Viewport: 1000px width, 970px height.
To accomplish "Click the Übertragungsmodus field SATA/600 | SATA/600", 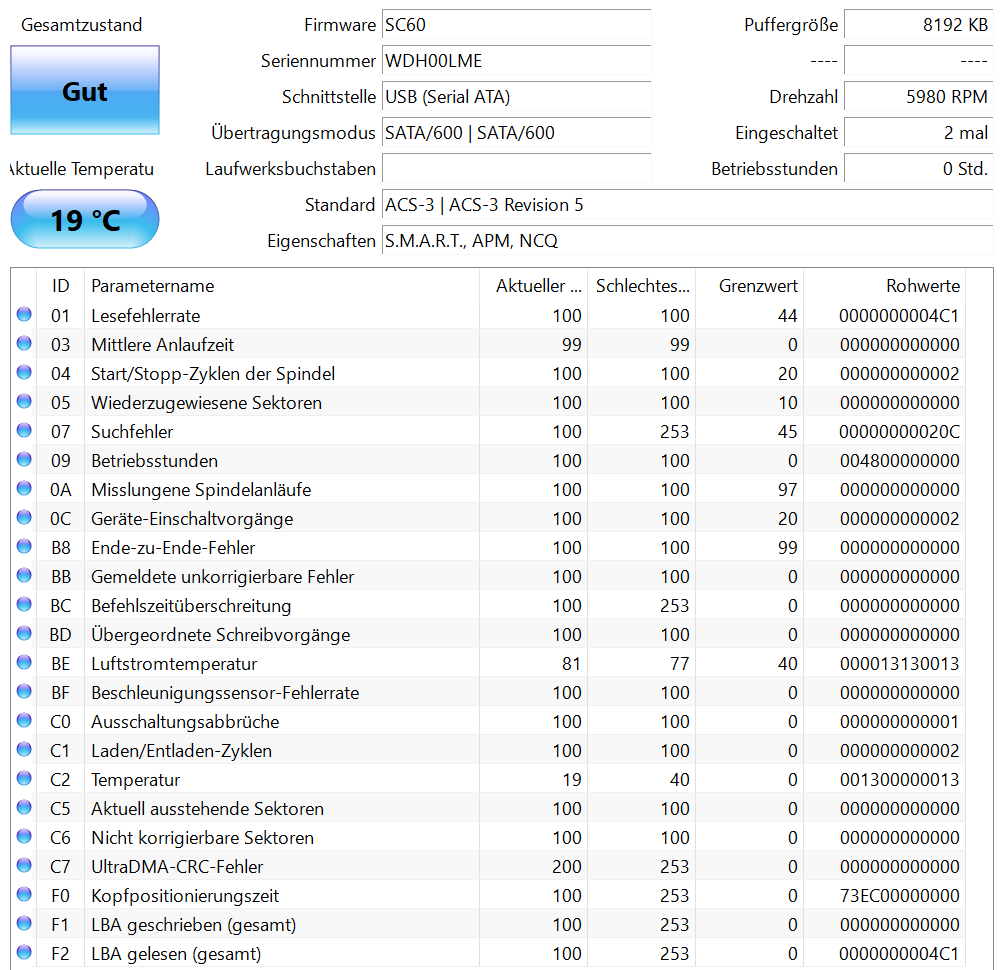I will pyautogui.click(x=517, y=133).
